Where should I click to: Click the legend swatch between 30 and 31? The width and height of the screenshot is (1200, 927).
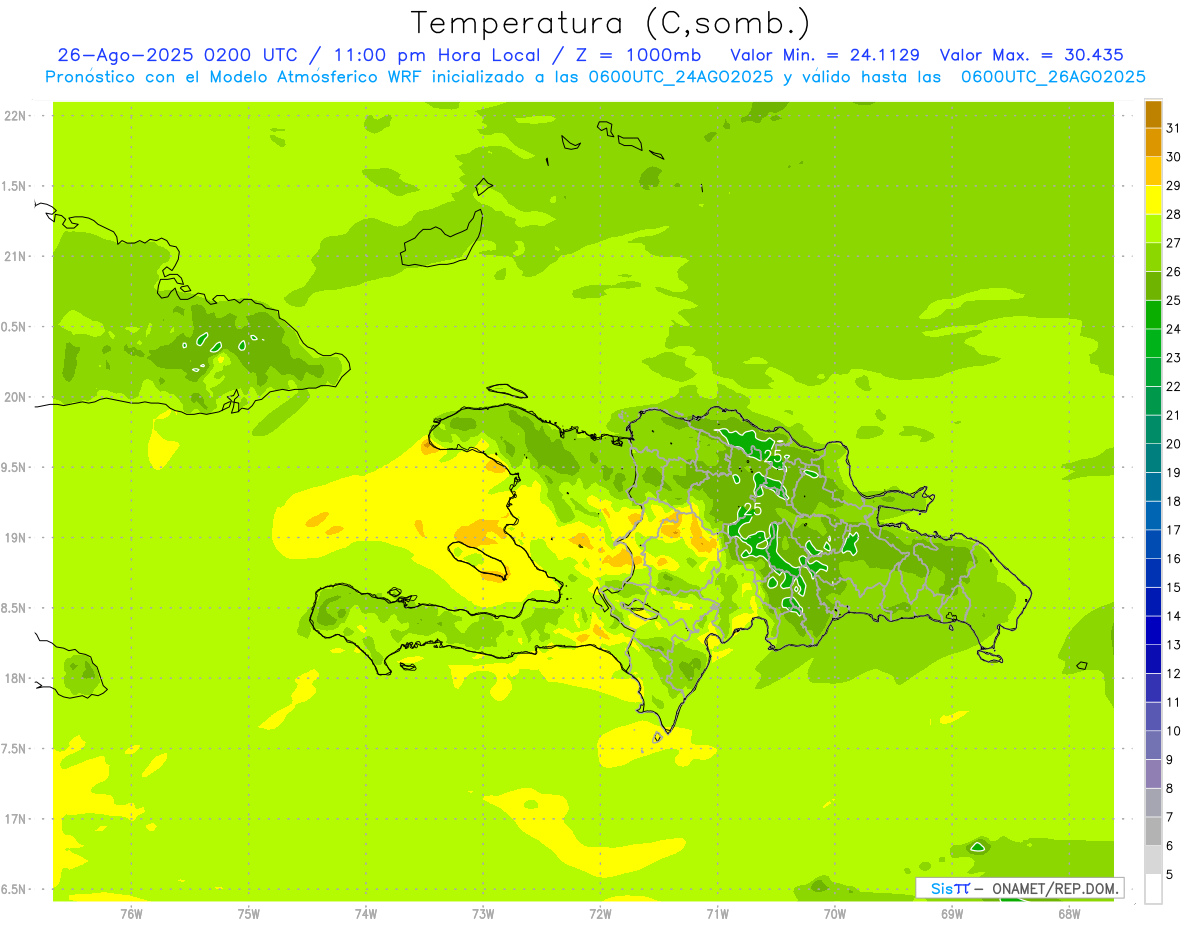tap(1153, 142)
